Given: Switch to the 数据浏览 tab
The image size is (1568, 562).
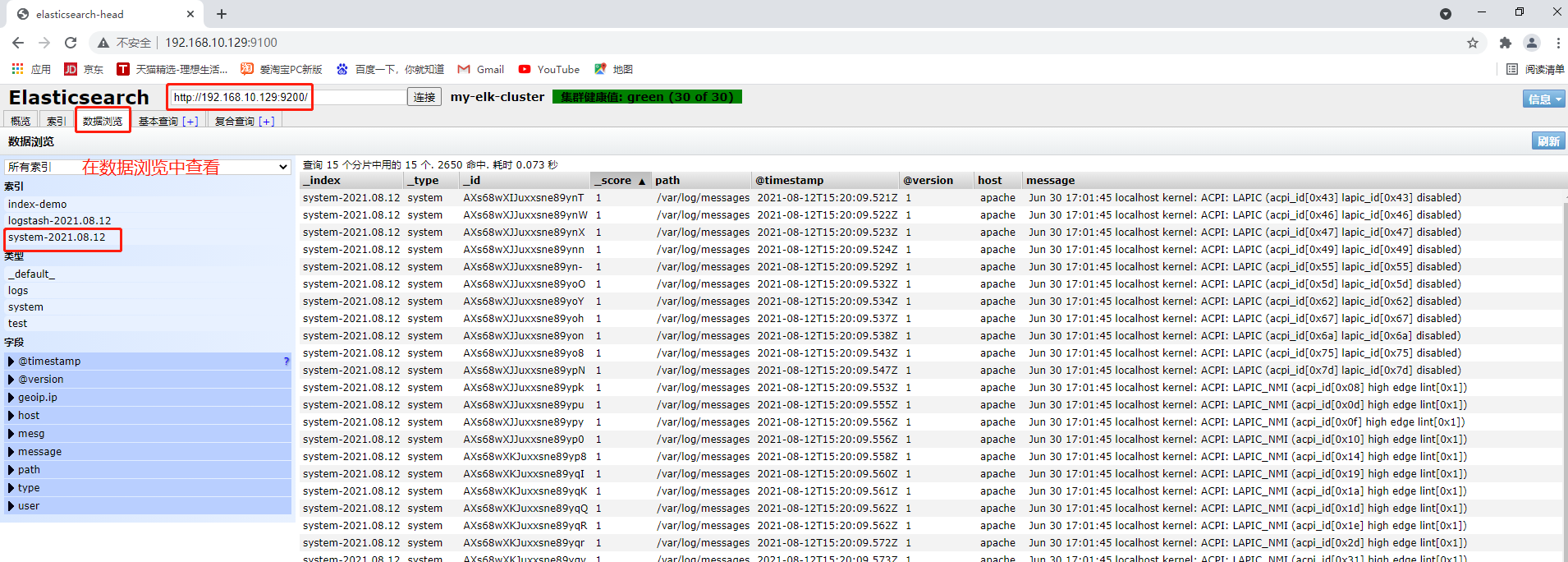Looking at the screenshot, I should point(103,121).
